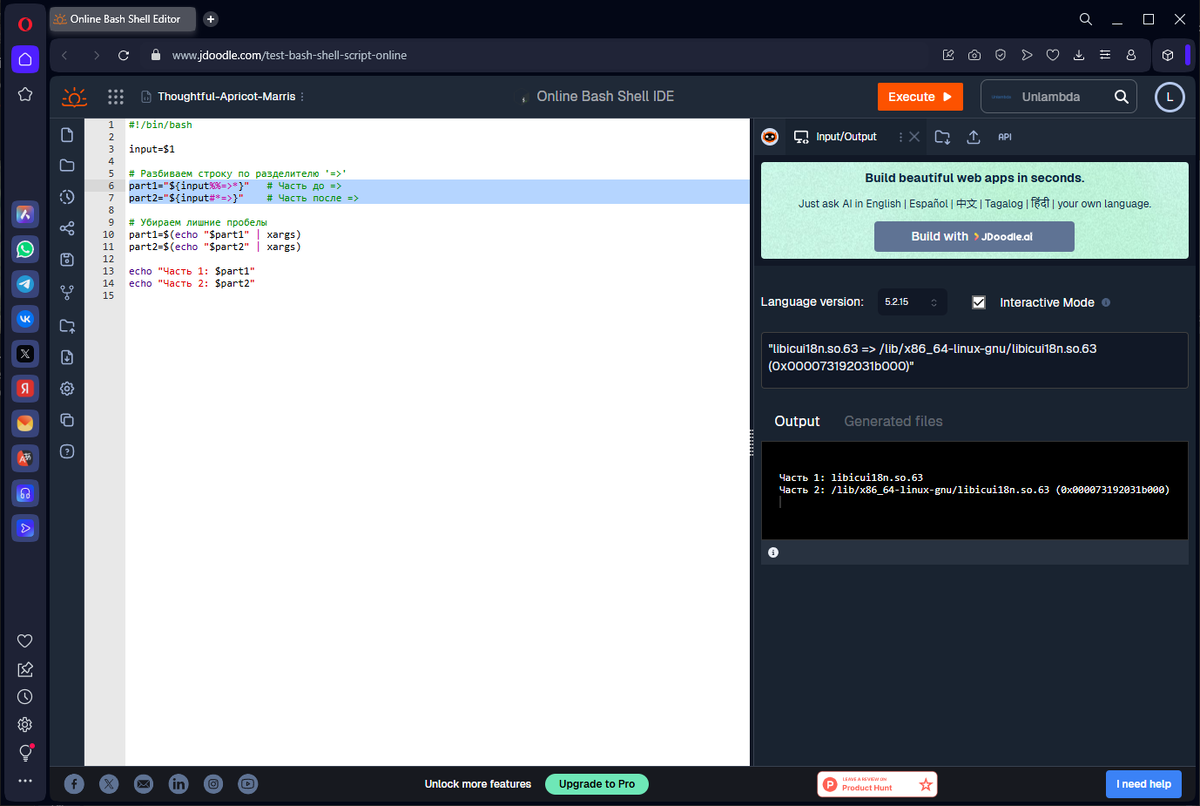
Task: Run code with the Execute button
Action: click(920, 97)
